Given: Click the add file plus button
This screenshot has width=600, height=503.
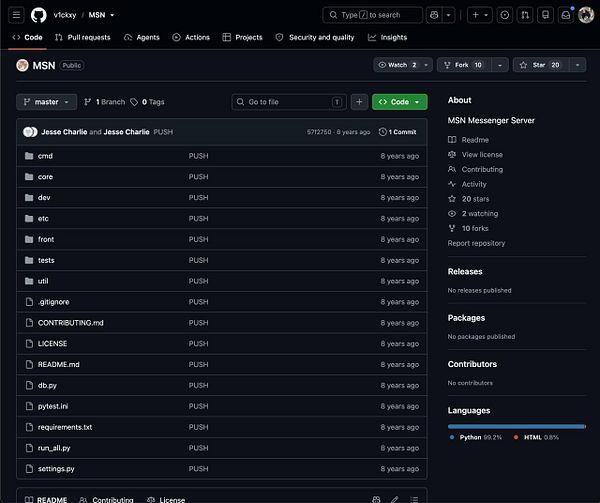Looking at the screenshot, I should point(359,102).
